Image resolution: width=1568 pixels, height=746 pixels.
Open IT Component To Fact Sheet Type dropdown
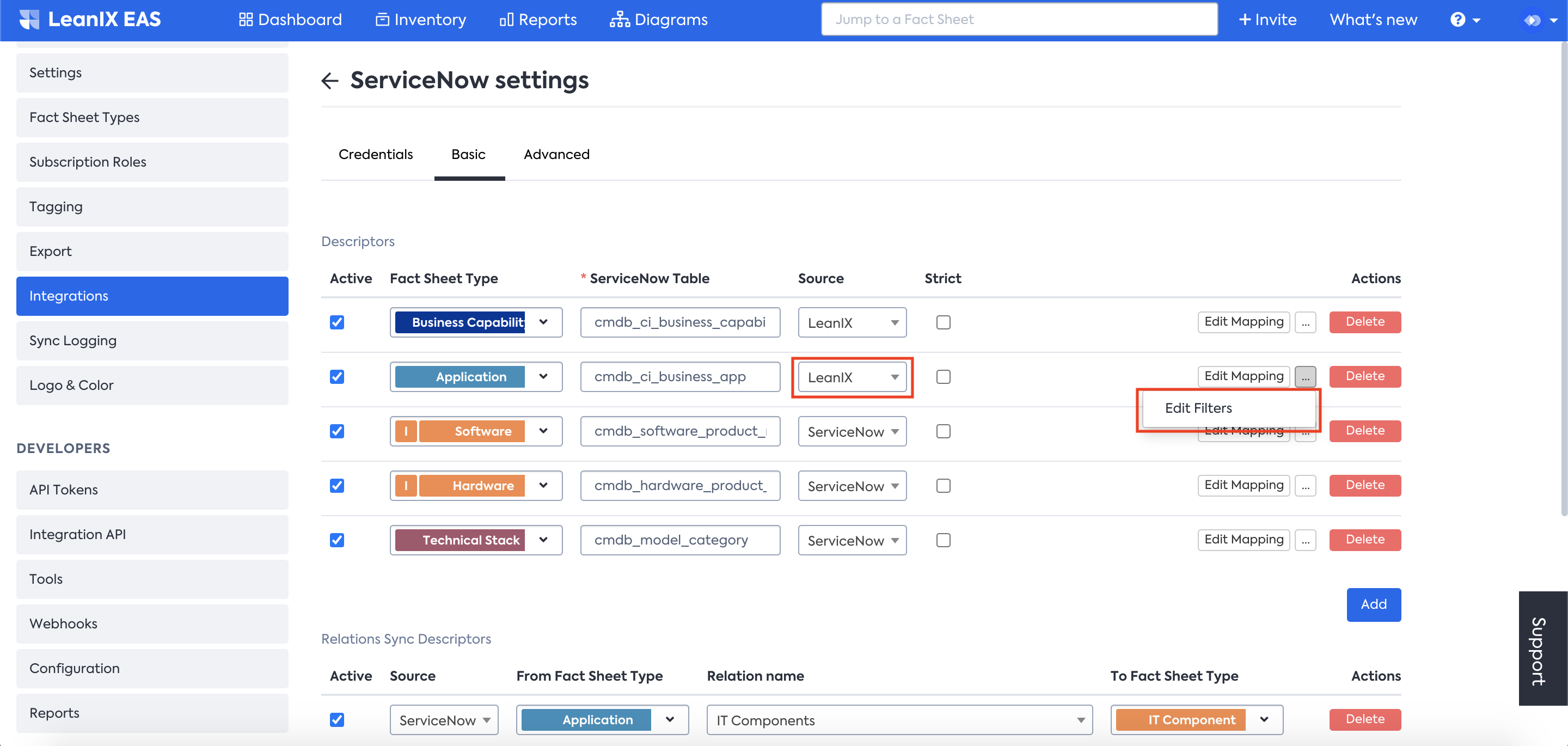(x=1197, y=720)
